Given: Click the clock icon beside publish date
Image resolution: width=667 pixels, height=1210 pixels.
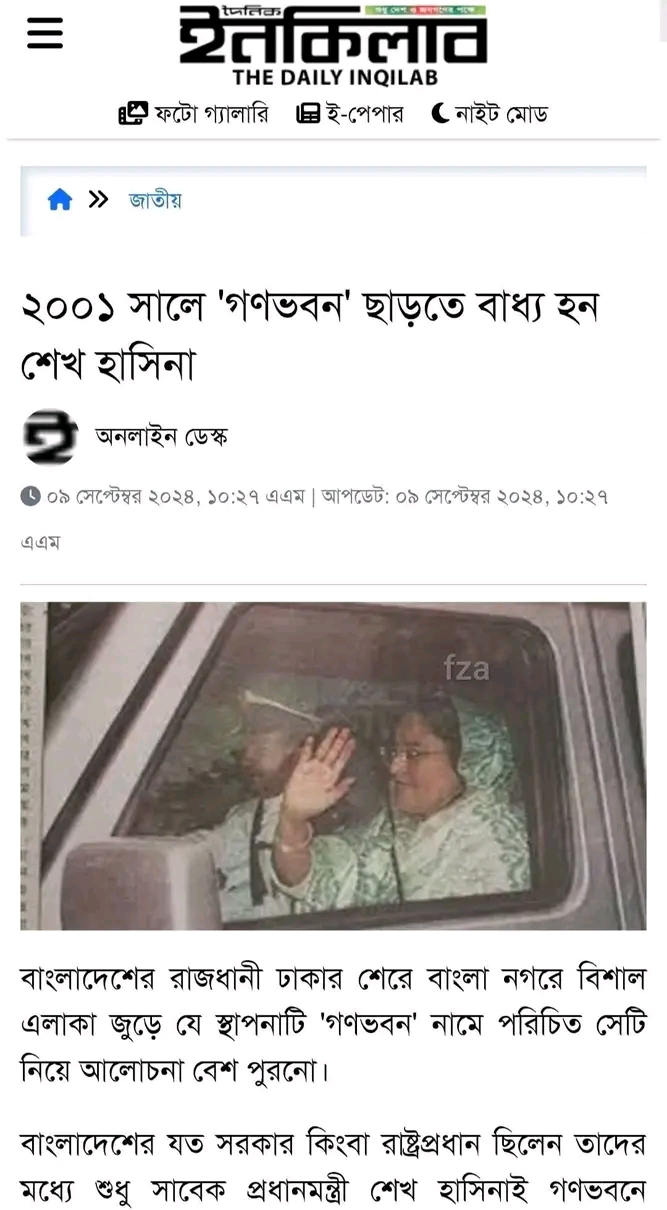Looking at the screenshot, I should click(x=31, y=496).
